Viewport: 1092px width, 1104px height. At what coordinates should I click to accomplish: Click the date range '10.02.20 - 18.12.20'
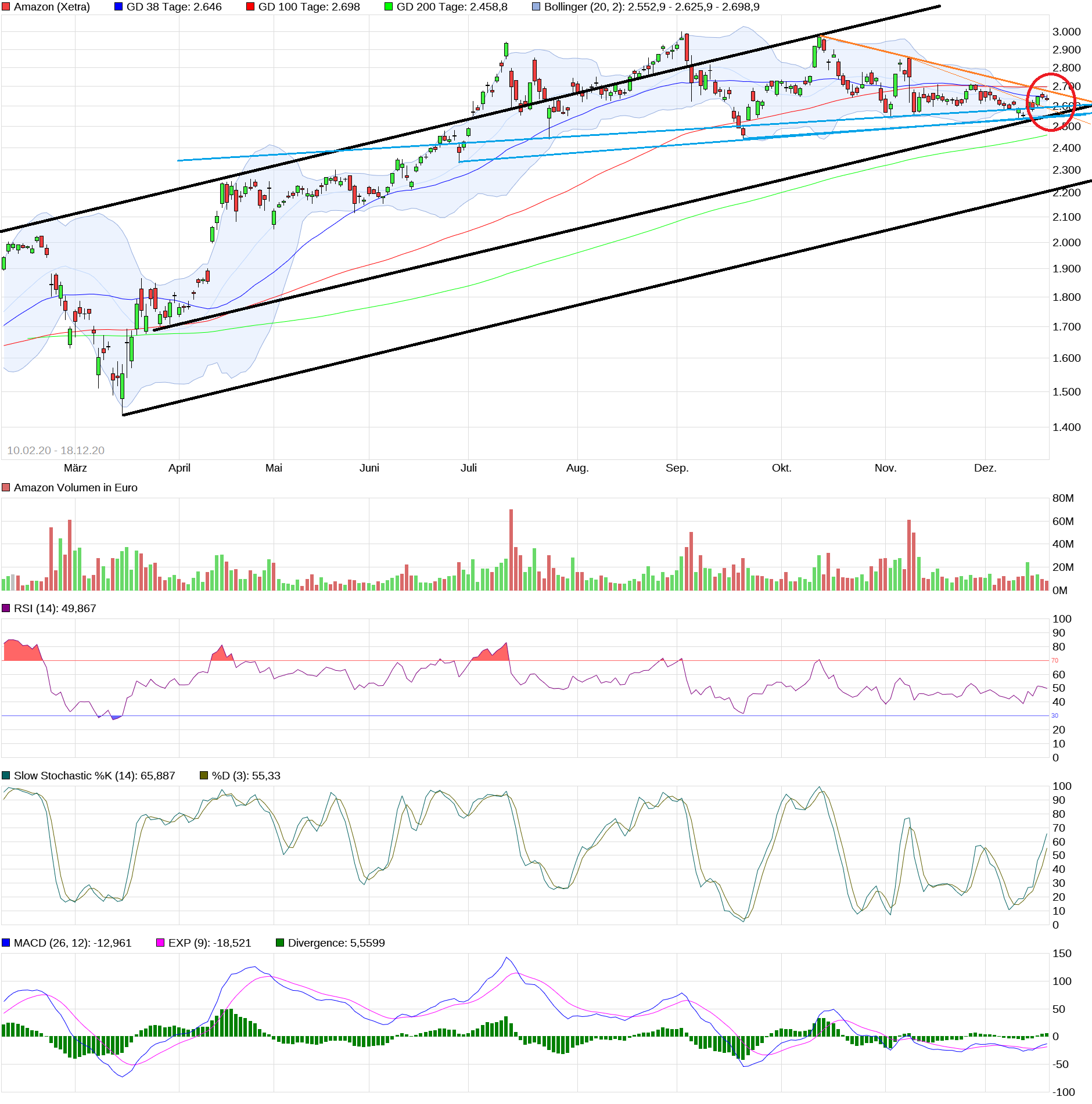[x=56, y=450]
